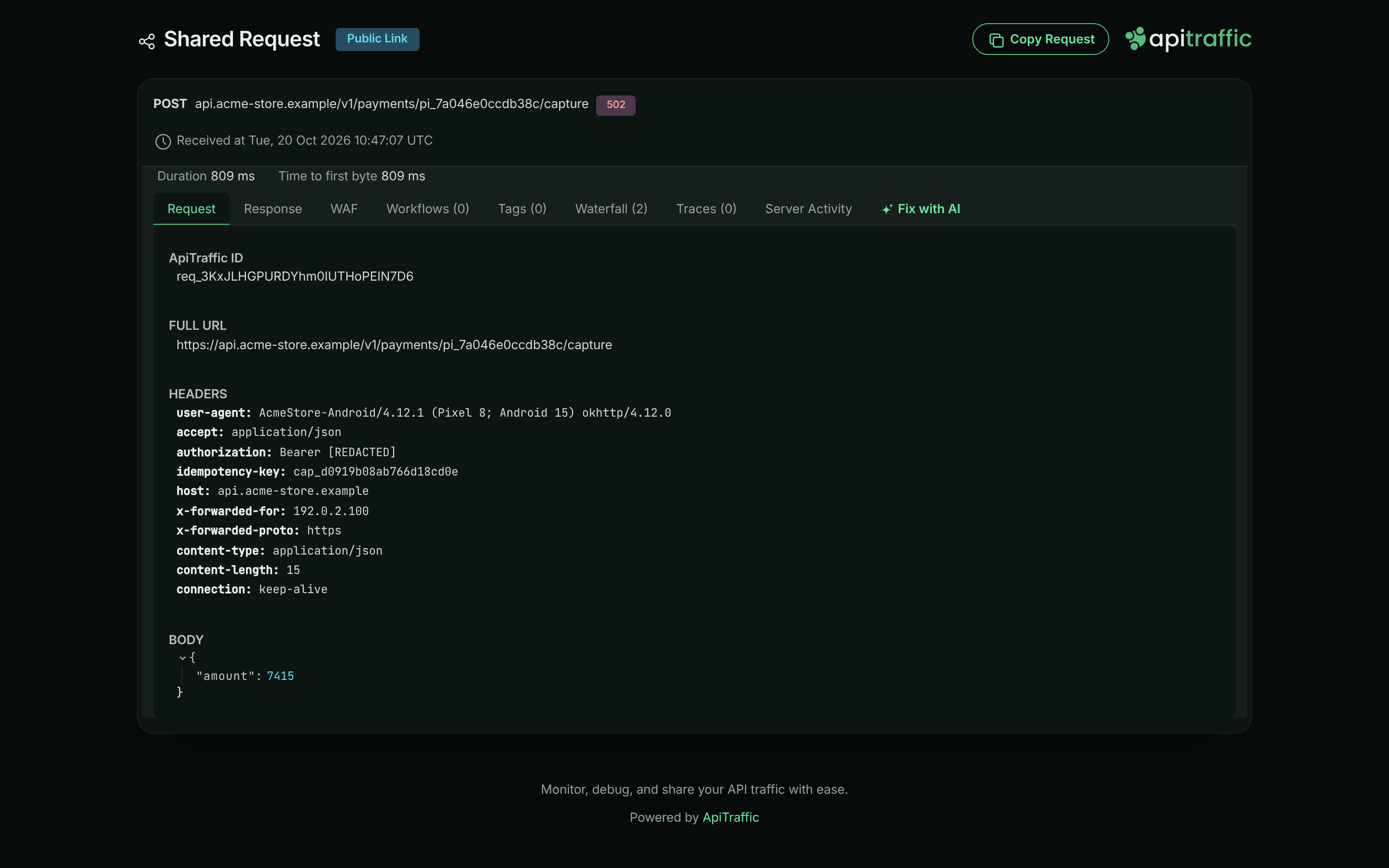Click the Time to first byte value
This screenshot has height=868, width=1389.
403,176
